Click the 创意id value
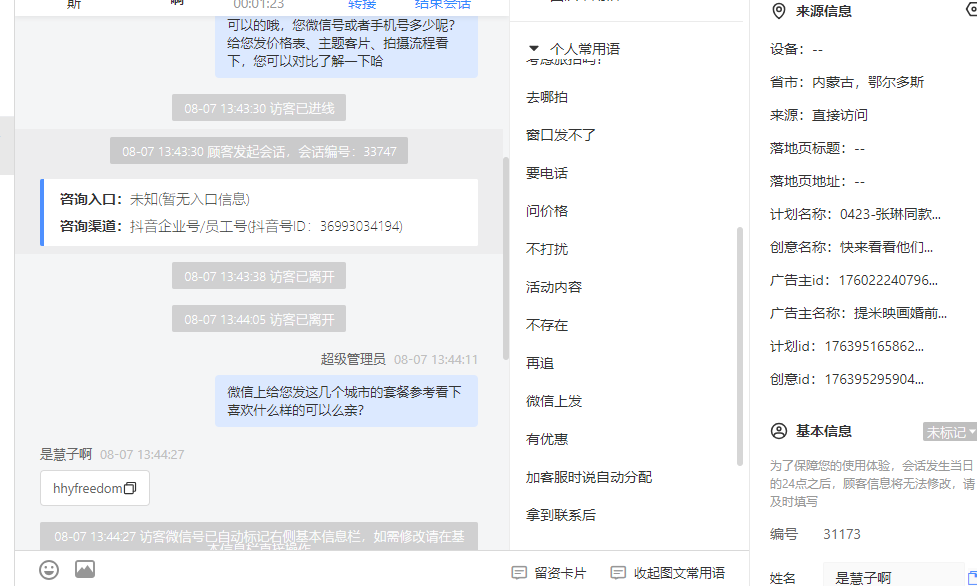This screenshot has width=977, height=586. pos(874,380)
